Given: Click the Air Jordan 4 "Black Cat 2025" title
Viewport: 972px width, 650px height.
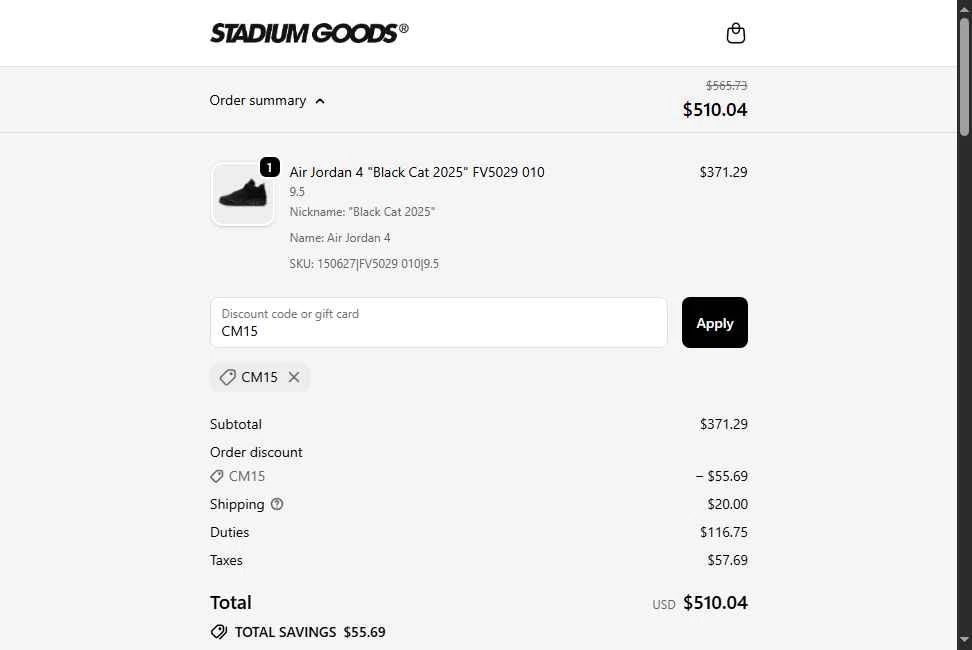Looking at the screenshot, I should [x=417, y=172].
